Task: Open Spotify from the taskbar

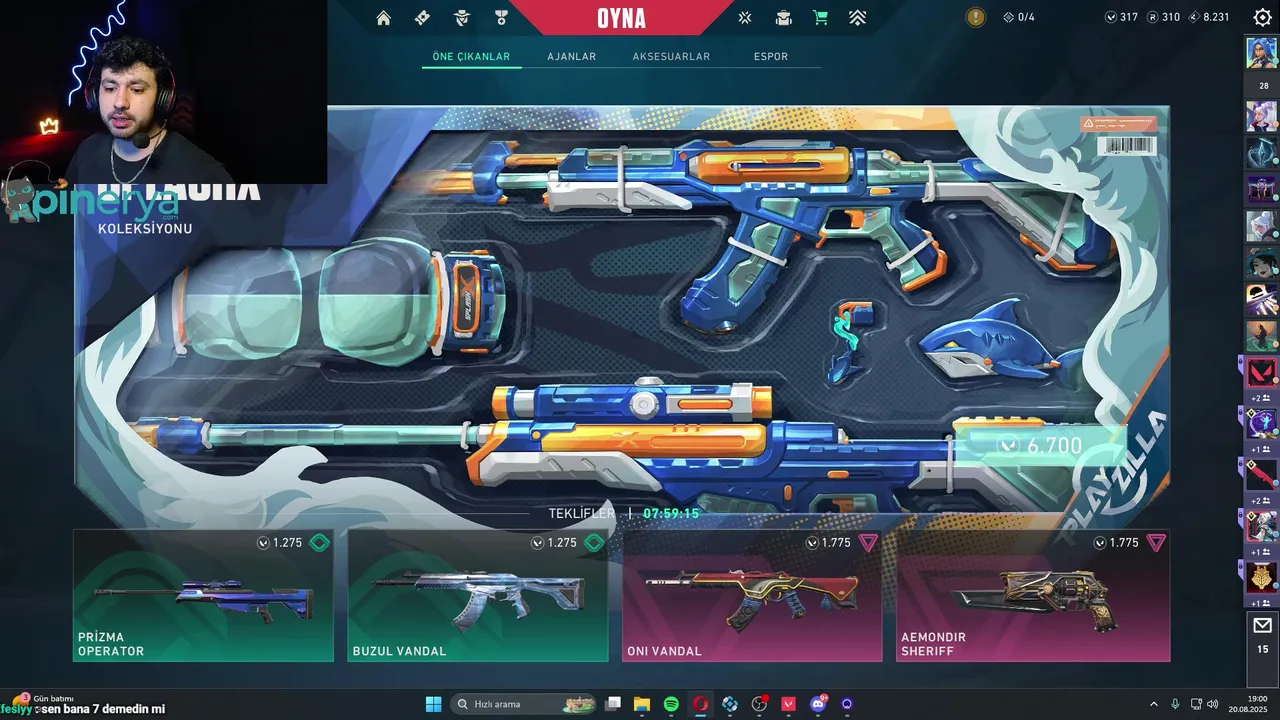Action: click(x=671, y=704)
